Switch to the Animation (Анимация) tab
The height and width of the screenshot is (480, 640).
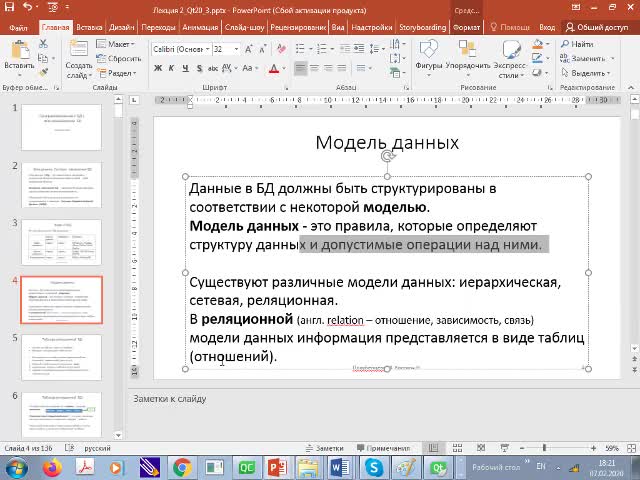coord(200,27)
